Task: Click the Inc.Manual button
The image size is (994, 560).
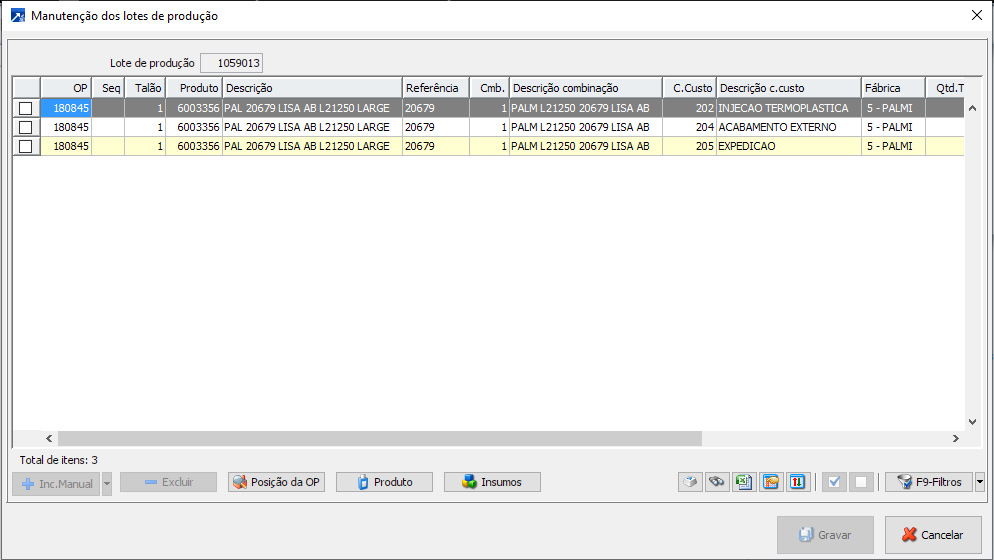Action: pyautogui.click(x=56, y=484)
